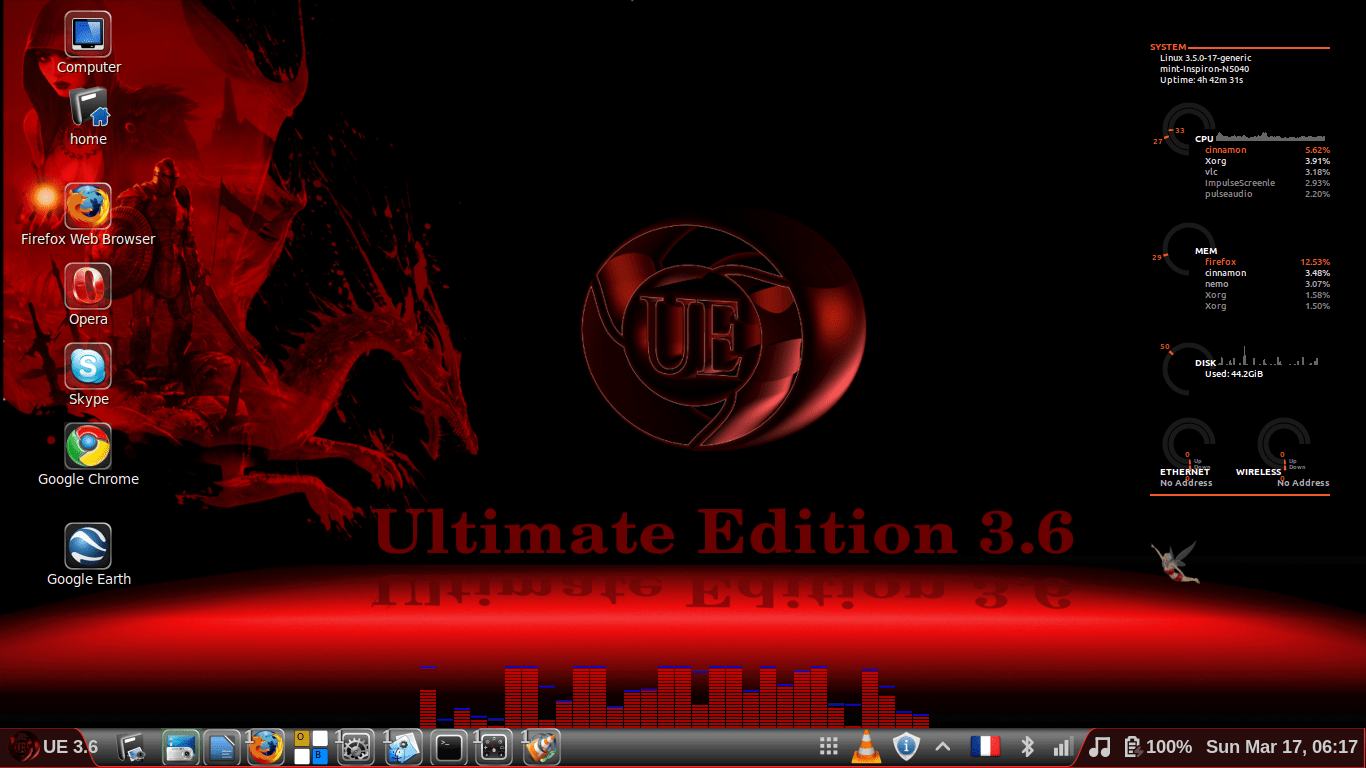Click the dotted grid icon in the tray
1366x768 pixels.
(828, 746)
